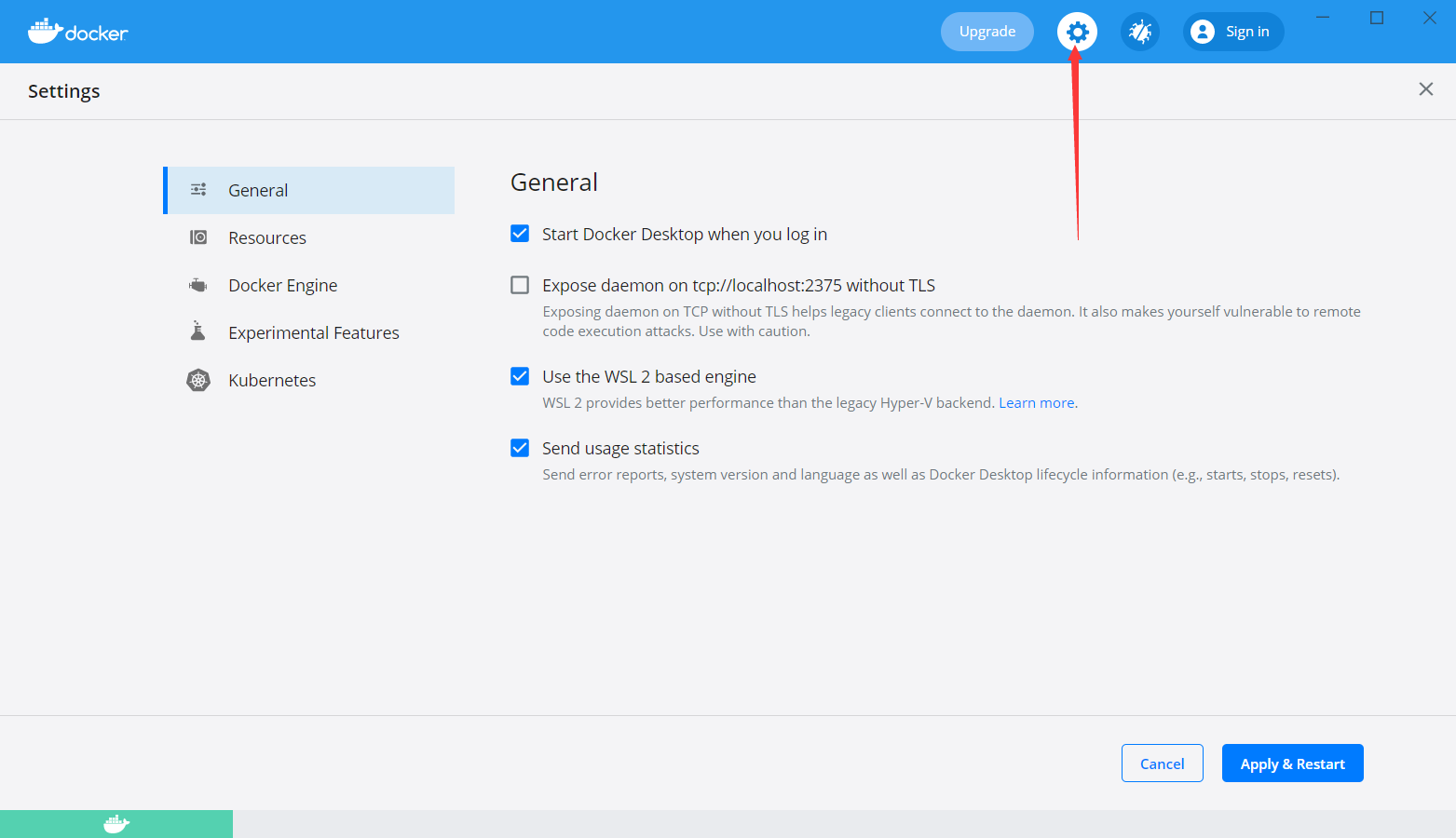Click Apply & Restart
Screen dimensions: 1456x838
click(x=1293, y=764)
